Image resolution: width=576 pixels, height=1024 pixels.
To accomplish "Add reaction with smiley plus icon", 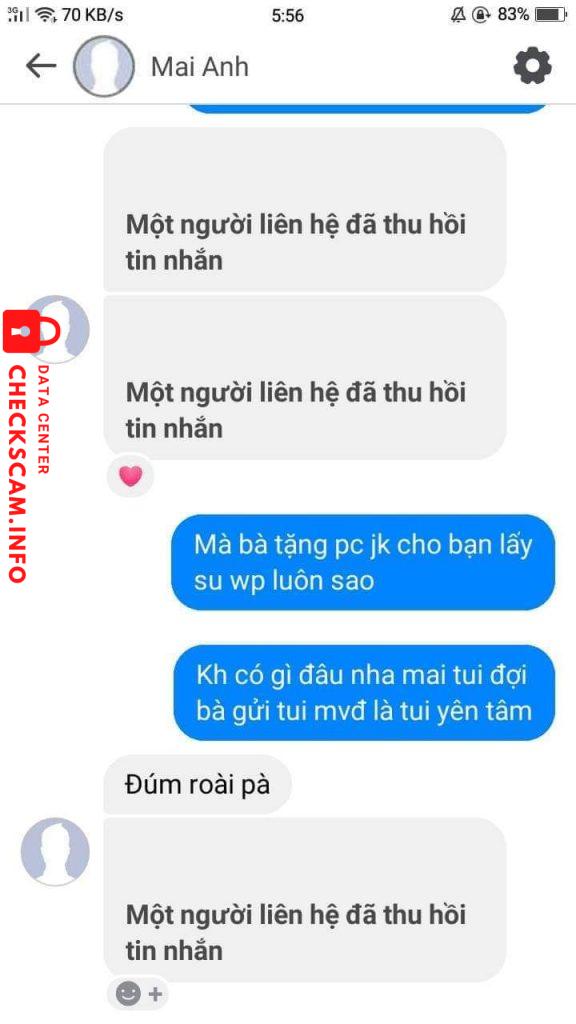I will click(138, 994).
